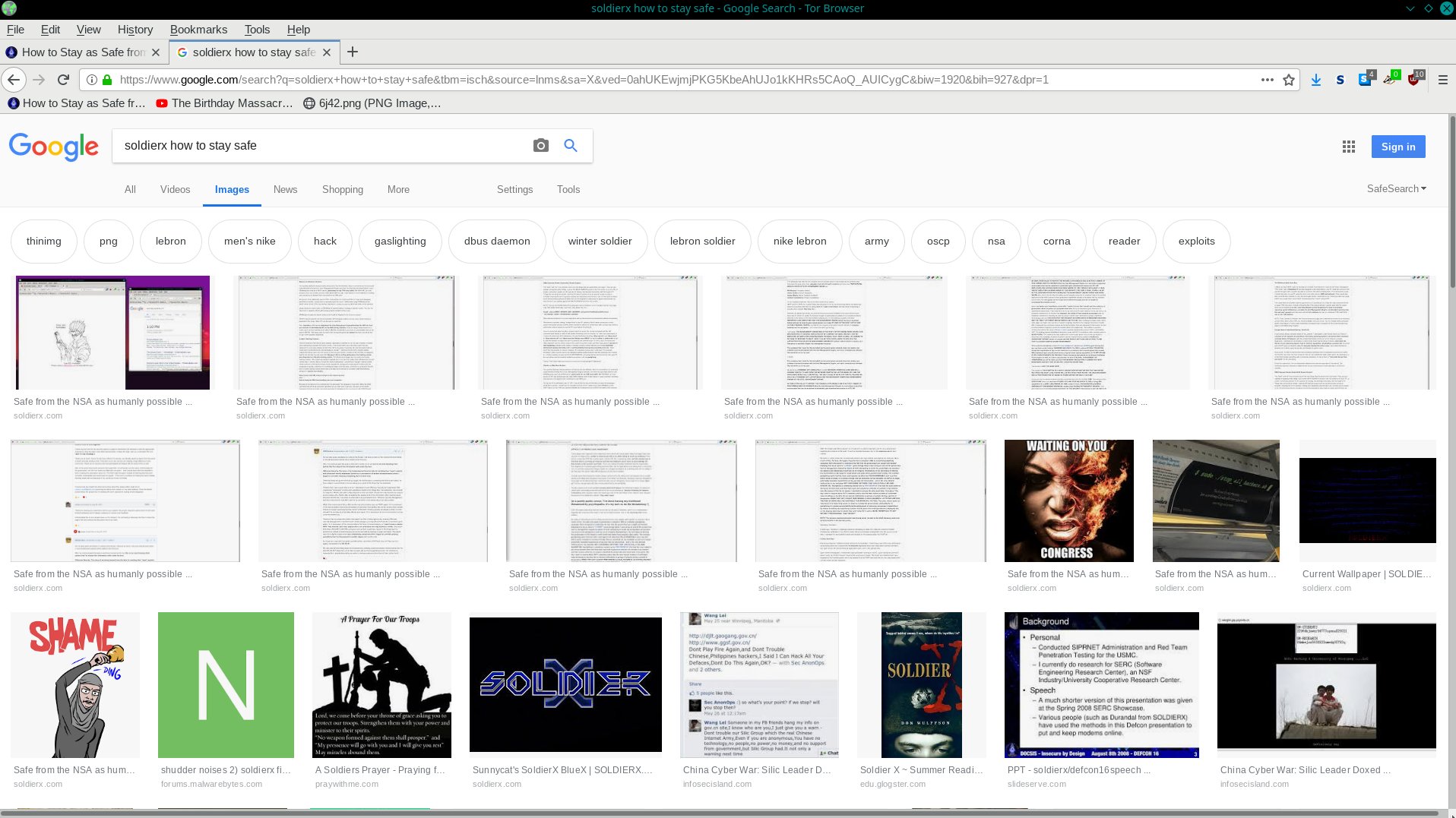1456x818 pixels.
Task: Open the History menu
Action: (135, 30)
